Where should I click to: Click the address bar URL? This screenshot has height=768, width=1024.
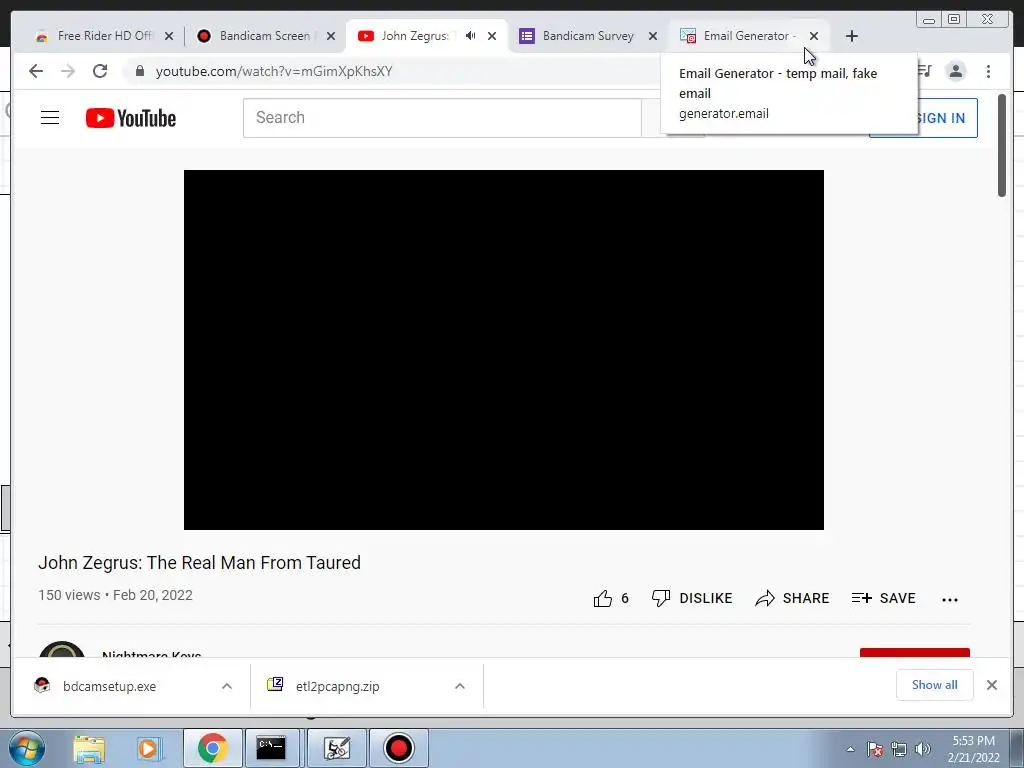(274, 71)
